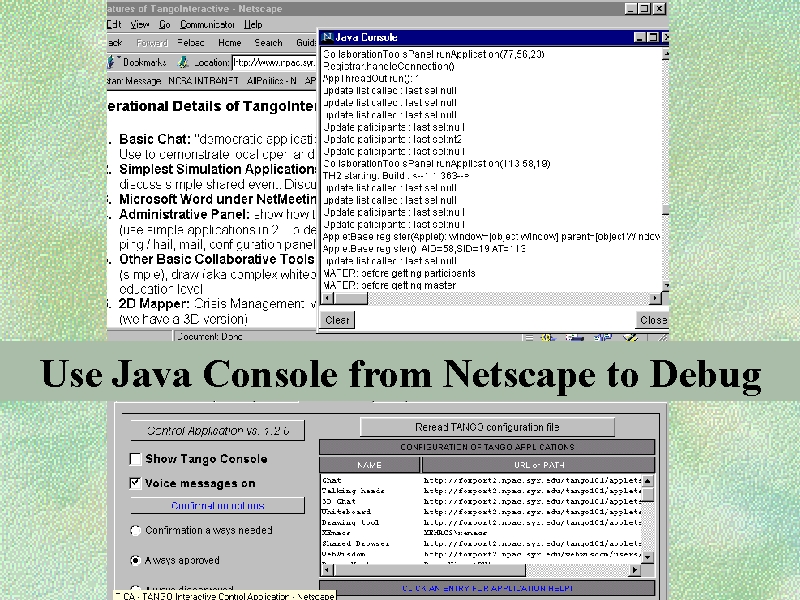
Task: Click Java Console horizontal scroll left arrow
Action: click(x=328, y=298)
